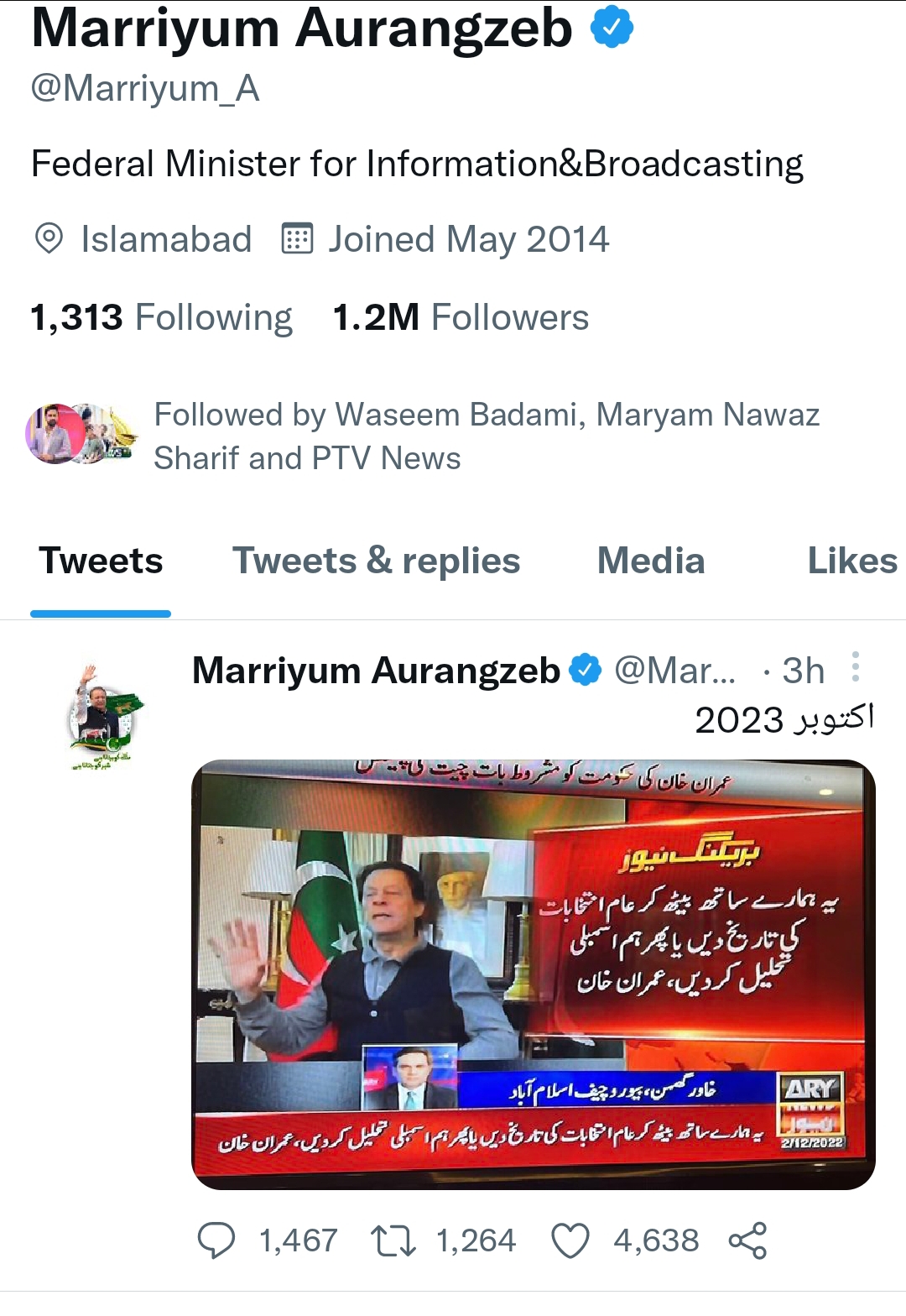Click the tweet author's profile avatar

[x=105, y=713]
